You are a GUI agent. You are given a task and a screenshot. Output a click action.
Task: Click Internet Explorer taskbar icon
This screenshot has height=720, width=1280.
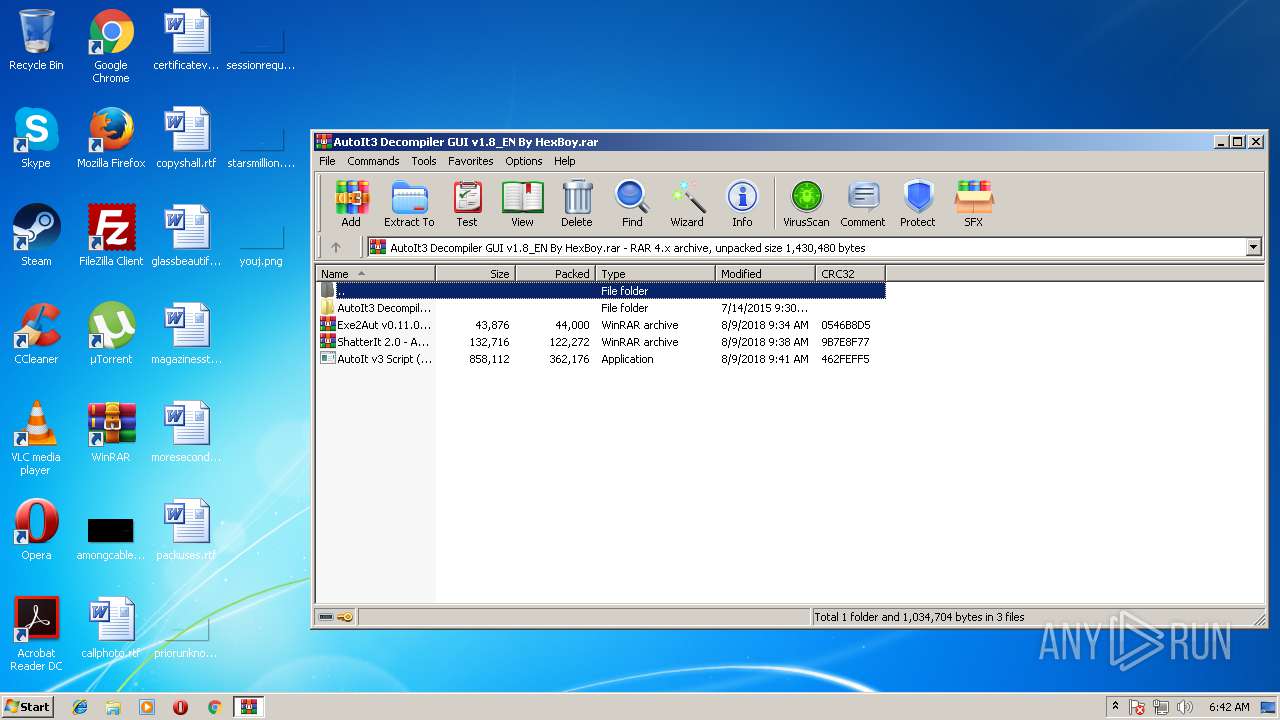pyautogui.click(x=80, y=707)
